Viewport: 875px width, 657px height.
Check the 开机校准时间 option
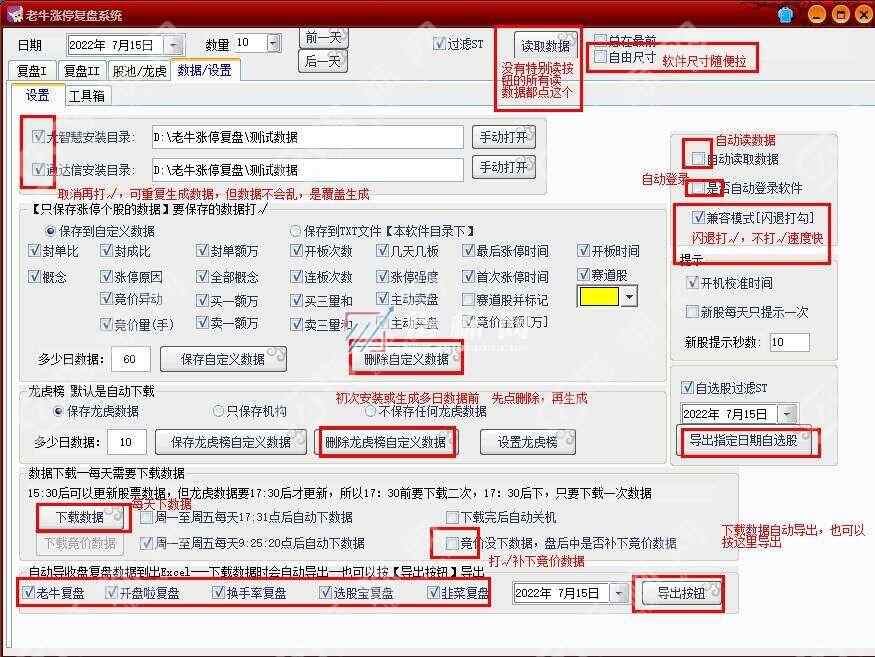[x=691, y=283]
